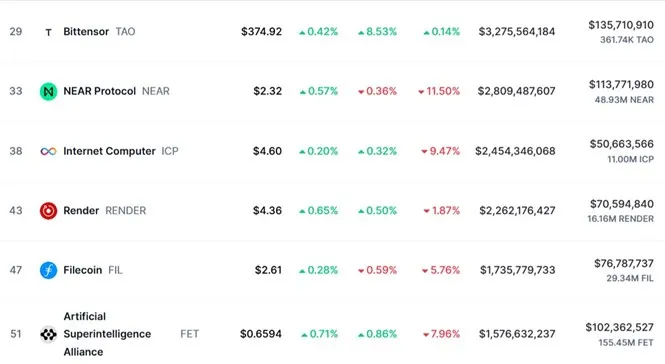Open the NEAR Protocol name link

100,91
